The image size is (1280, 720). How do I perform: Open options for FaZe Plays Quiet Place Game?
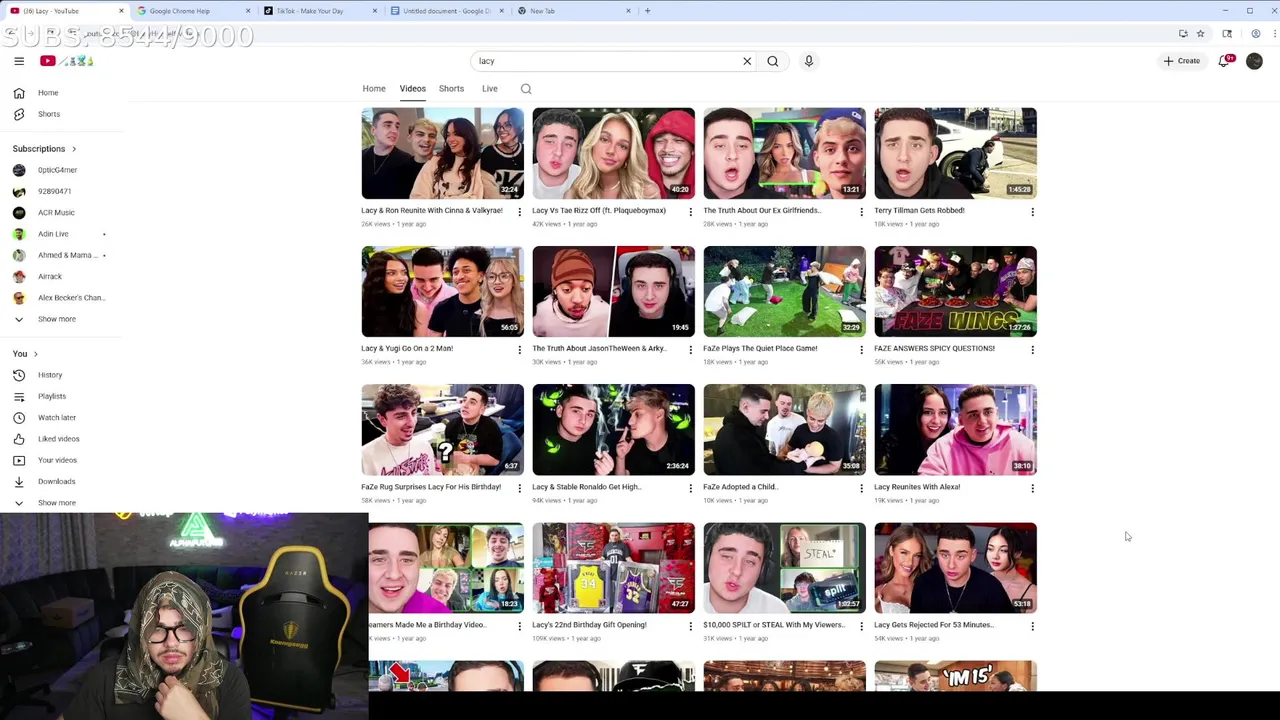[861, 350]
